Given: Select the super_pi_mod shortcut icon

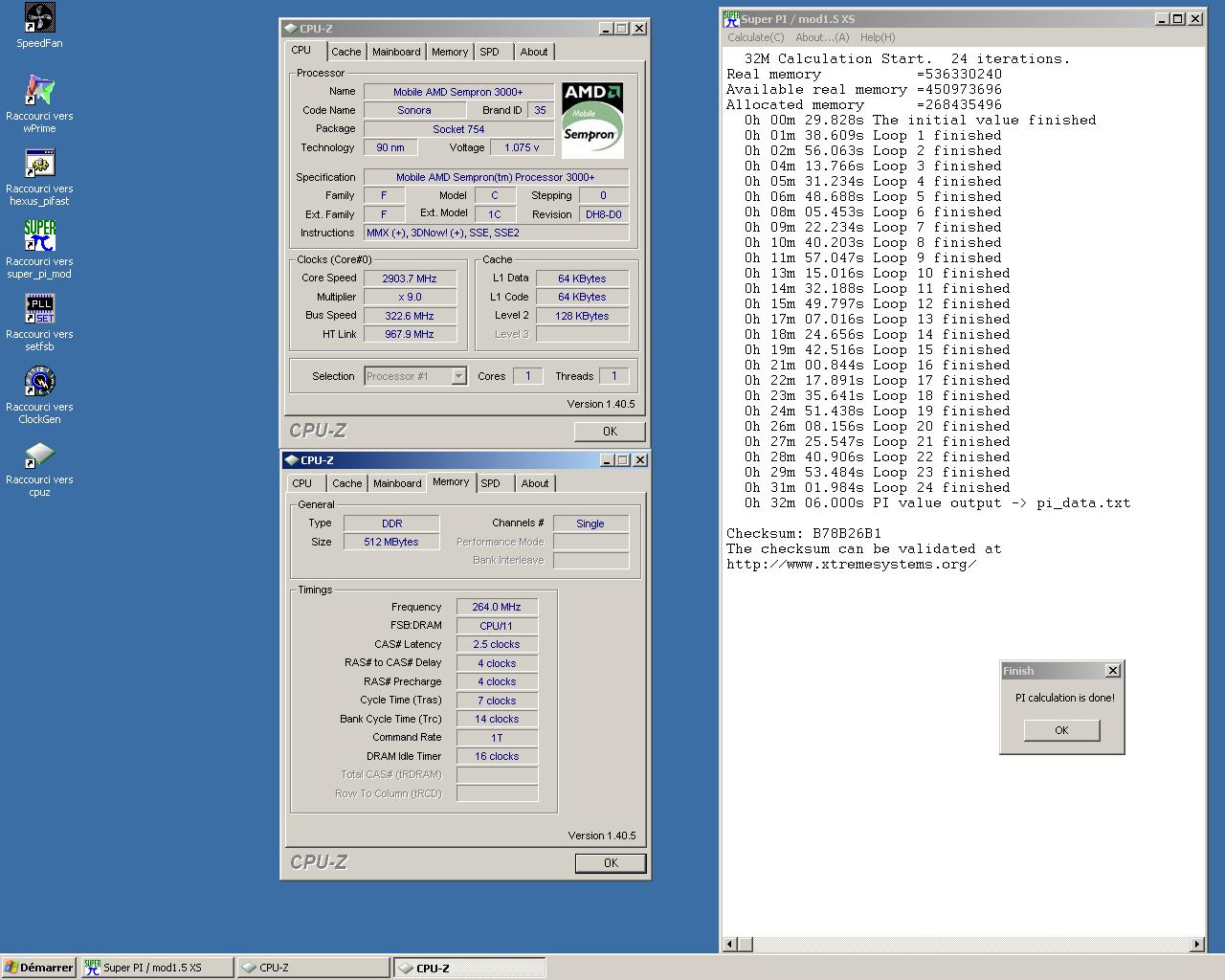Looking at the screenshot, I should (x=39, y=236).
